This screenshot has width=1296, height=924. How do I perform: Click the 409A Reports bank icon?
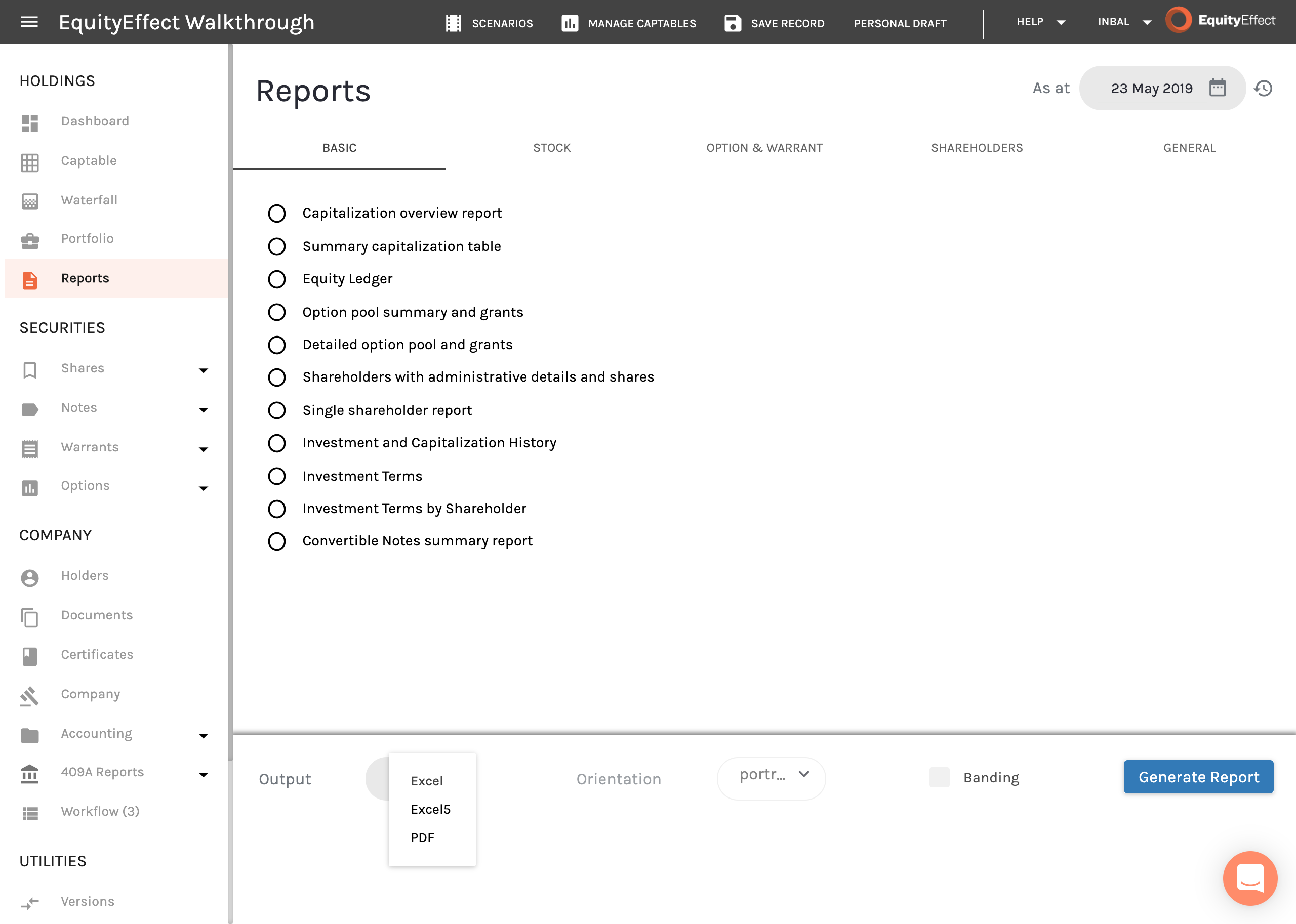tap(29, 774)
